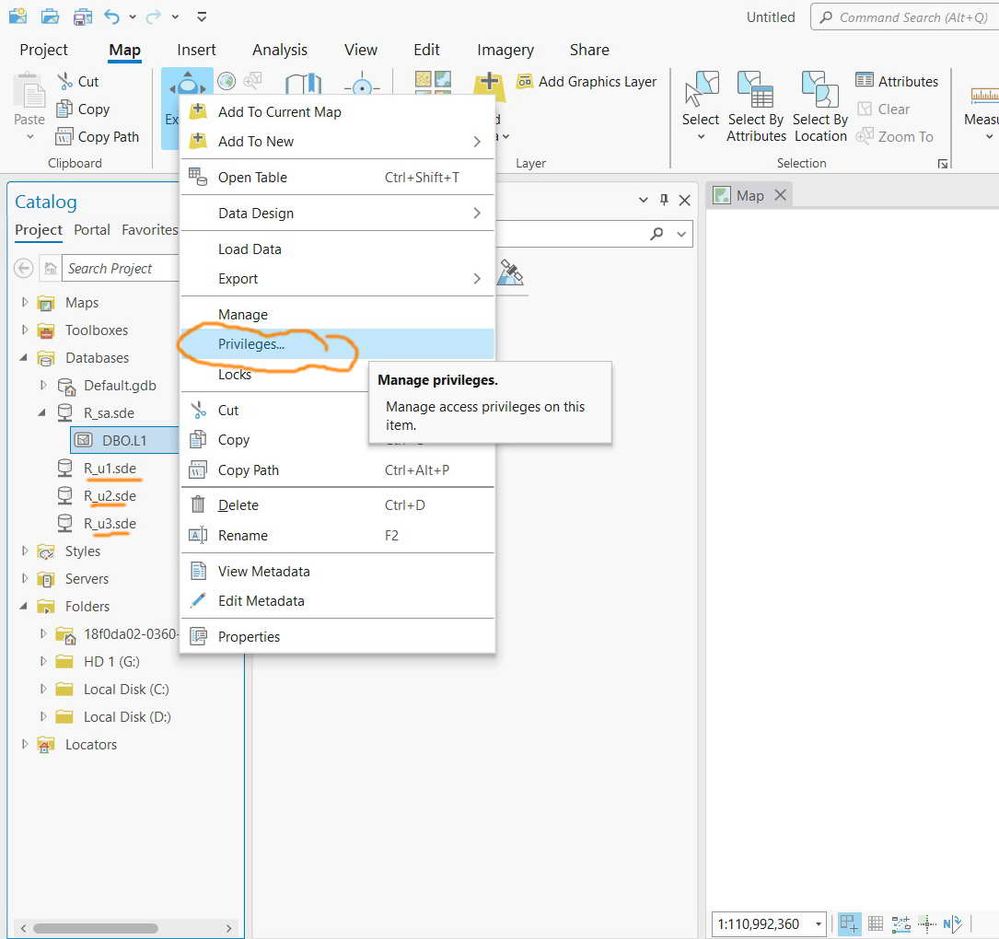Click the Save project icon
This screenshot has height=939, width=999.
82,17
